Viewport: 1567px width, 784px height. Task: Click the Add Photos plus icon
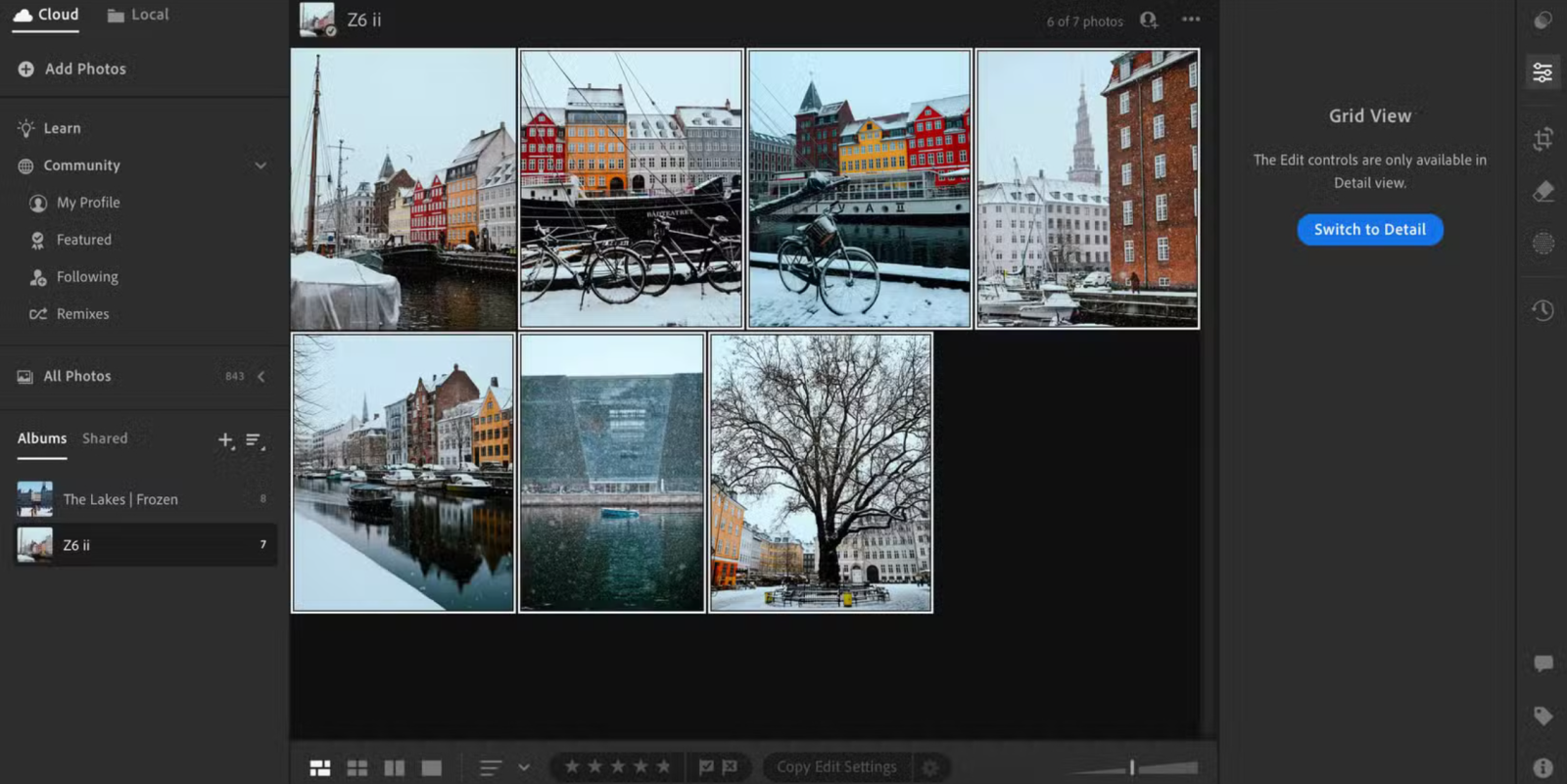point(26,69)
